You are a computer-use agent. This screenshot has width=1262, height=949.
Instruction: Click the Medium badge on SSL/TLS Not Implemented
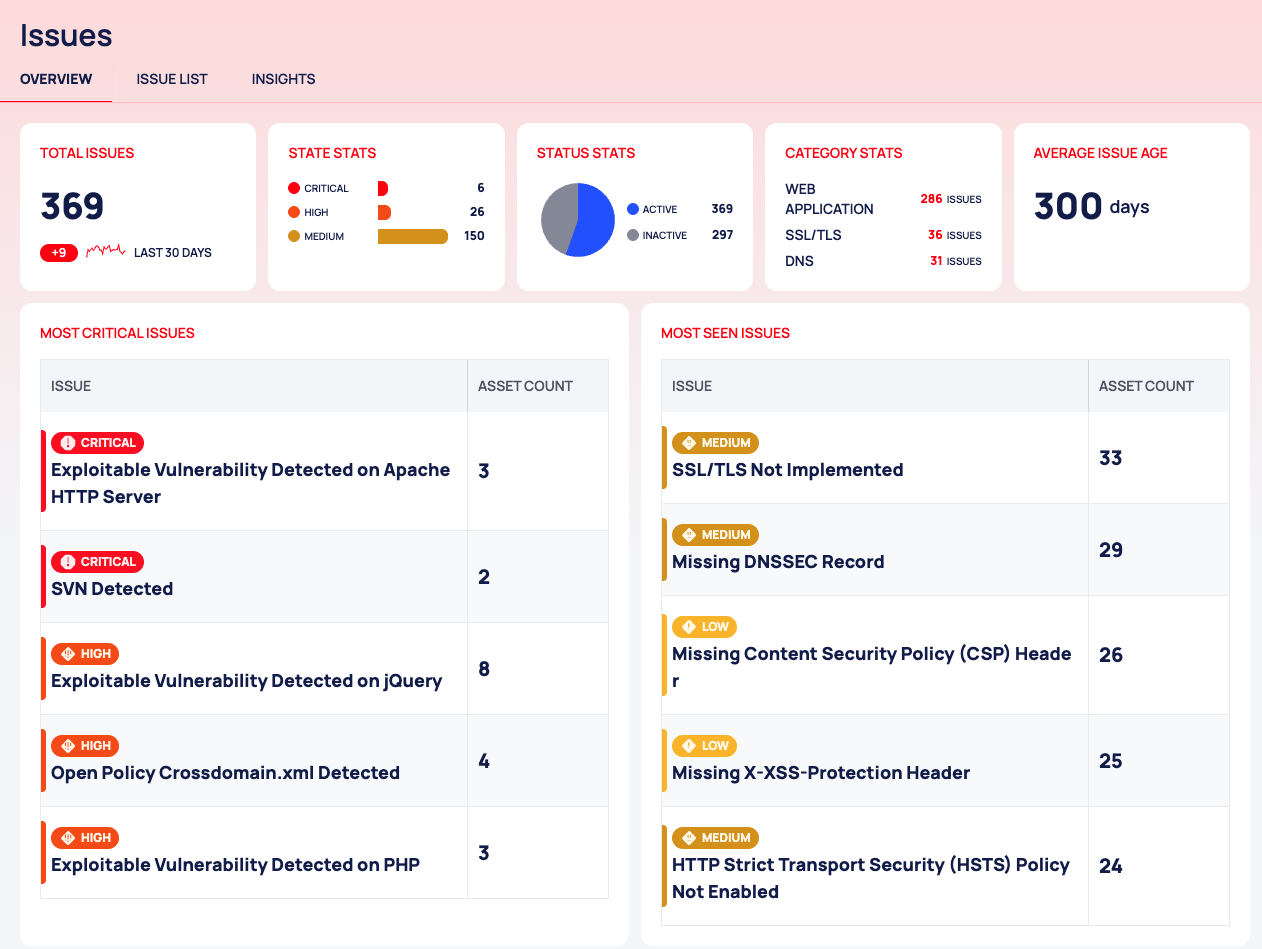[716, 442]
